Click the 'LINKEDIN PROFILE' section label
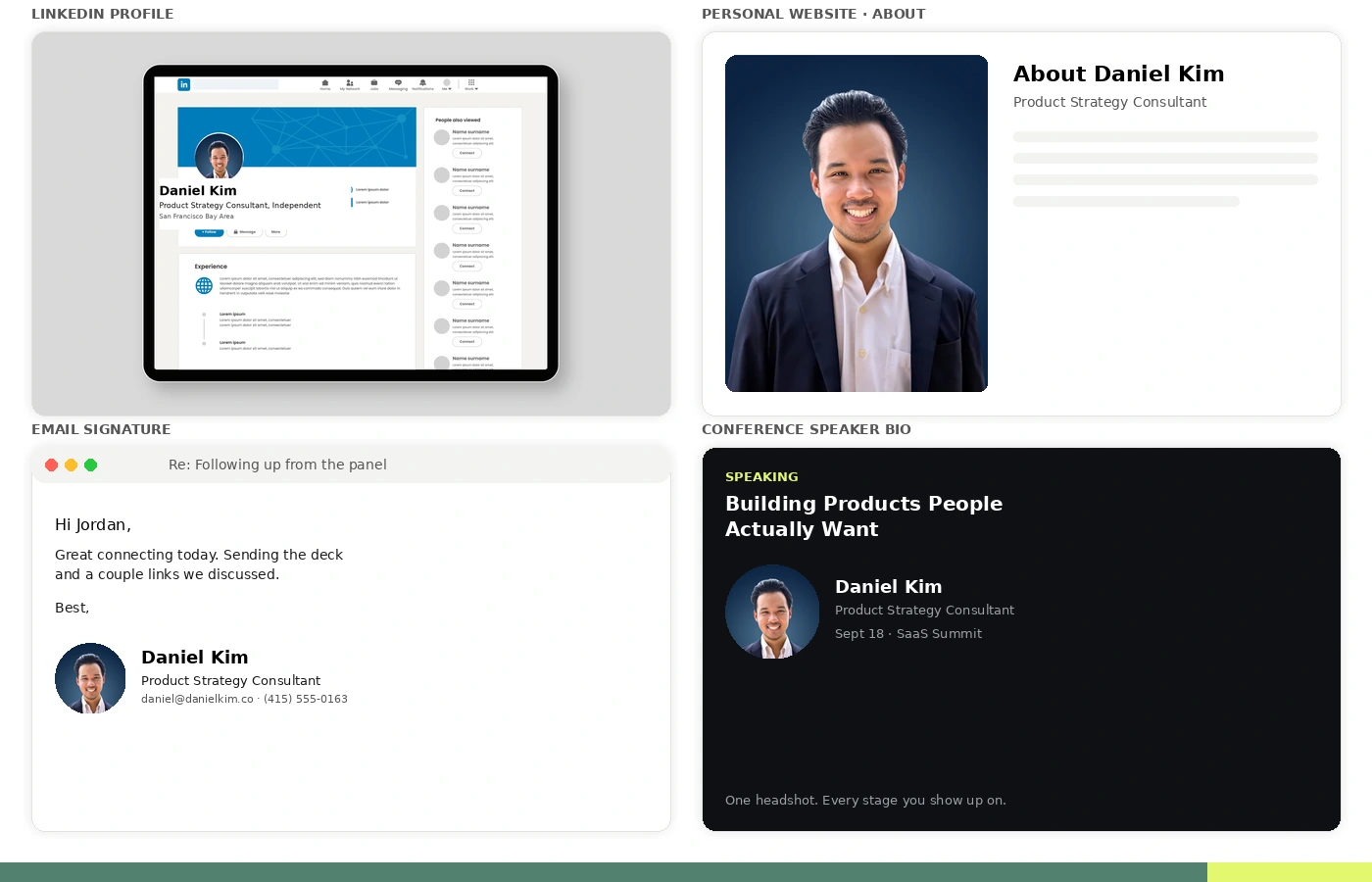The height and width of the screenshot is (882, 1372). point(103,14)
